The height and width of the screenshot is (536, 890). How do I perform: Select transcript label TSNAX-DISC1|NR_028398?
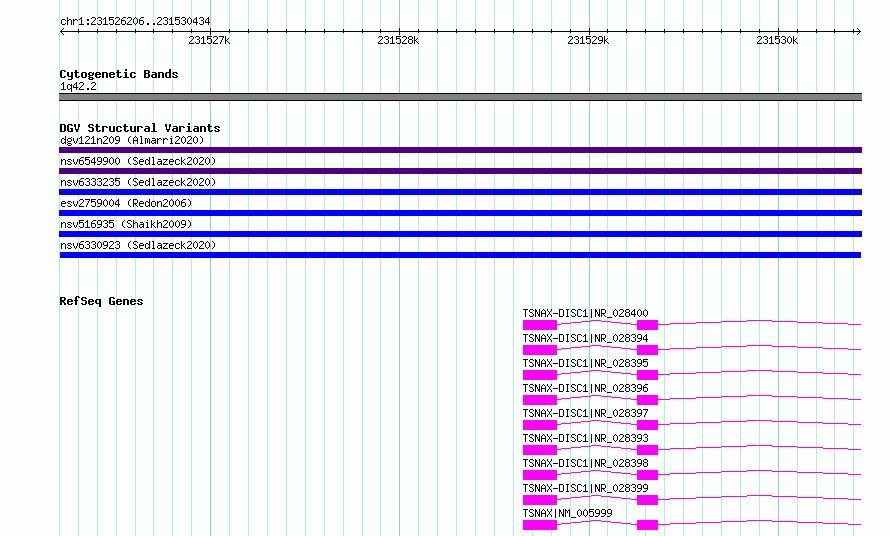585,463
